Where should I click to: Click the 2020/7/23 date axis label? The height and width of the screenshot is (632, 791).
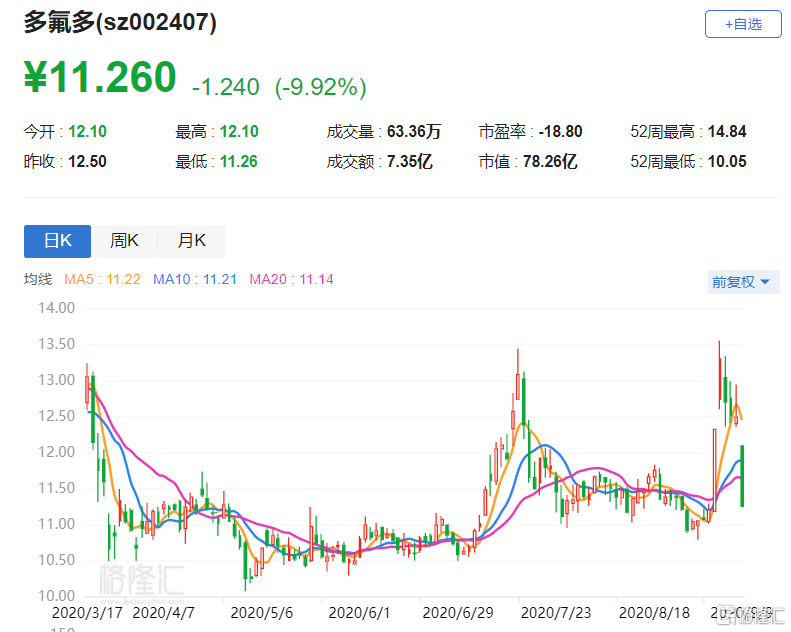coord(556,613)
